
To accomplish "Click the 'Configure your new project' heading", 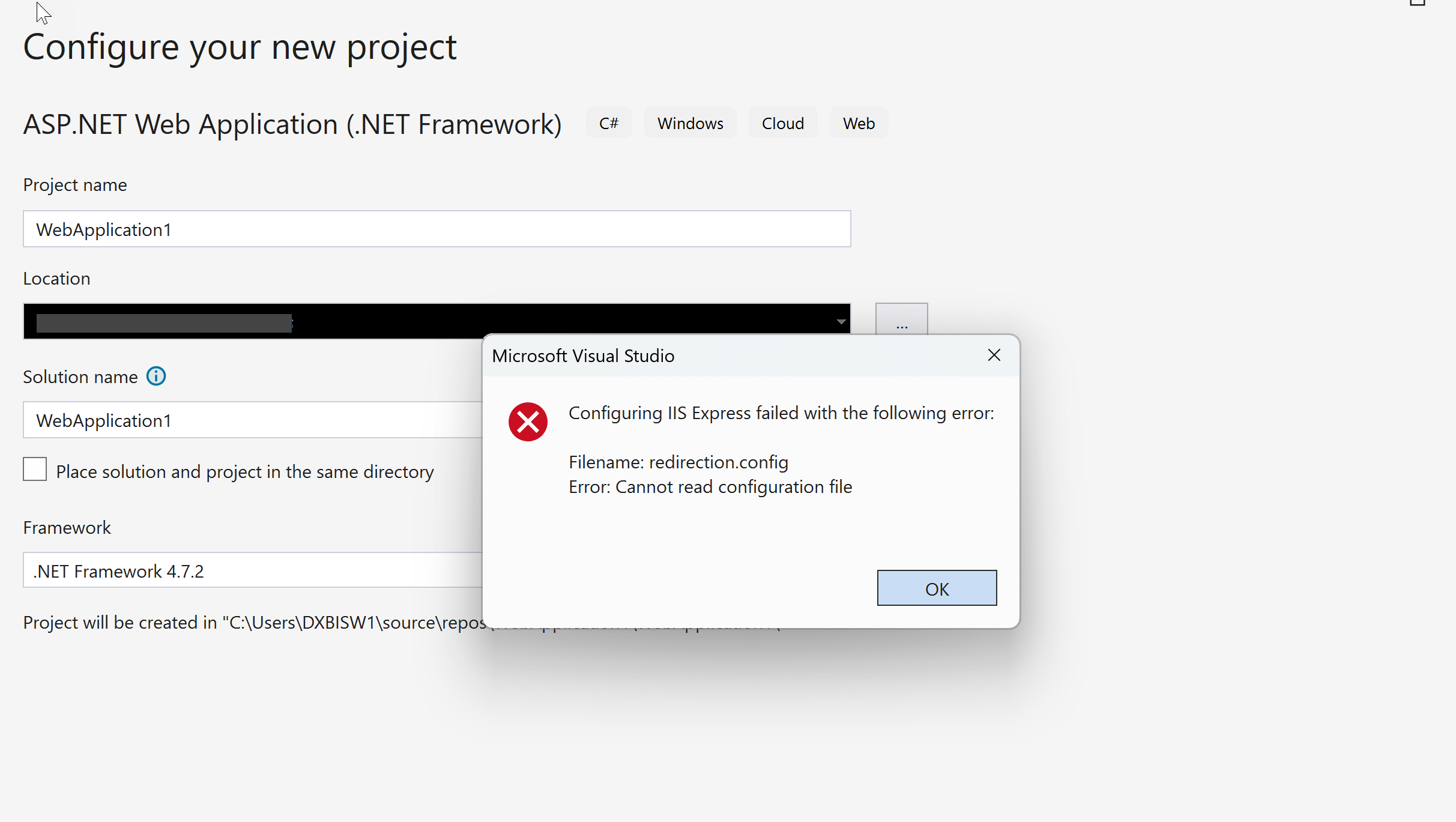I will (240, 47).
